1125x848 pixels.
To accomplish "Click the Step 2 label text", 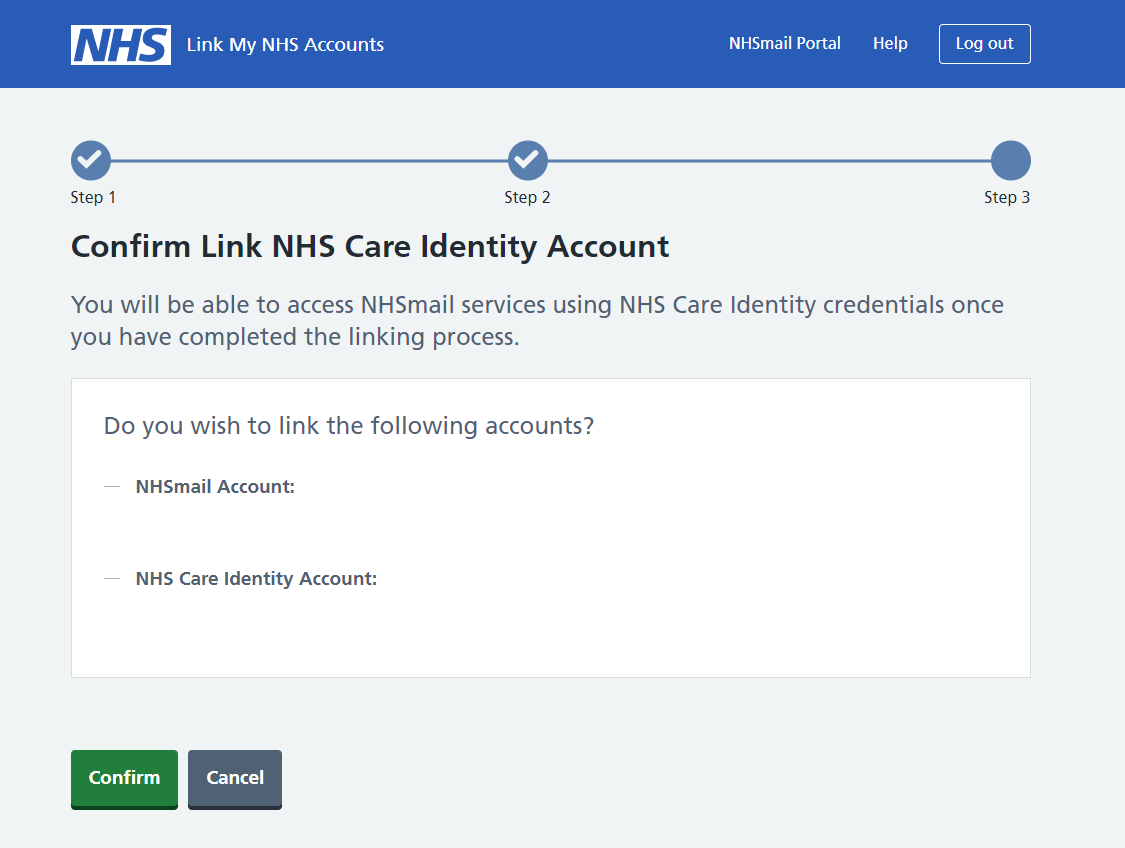I will (x=527, y=197).
